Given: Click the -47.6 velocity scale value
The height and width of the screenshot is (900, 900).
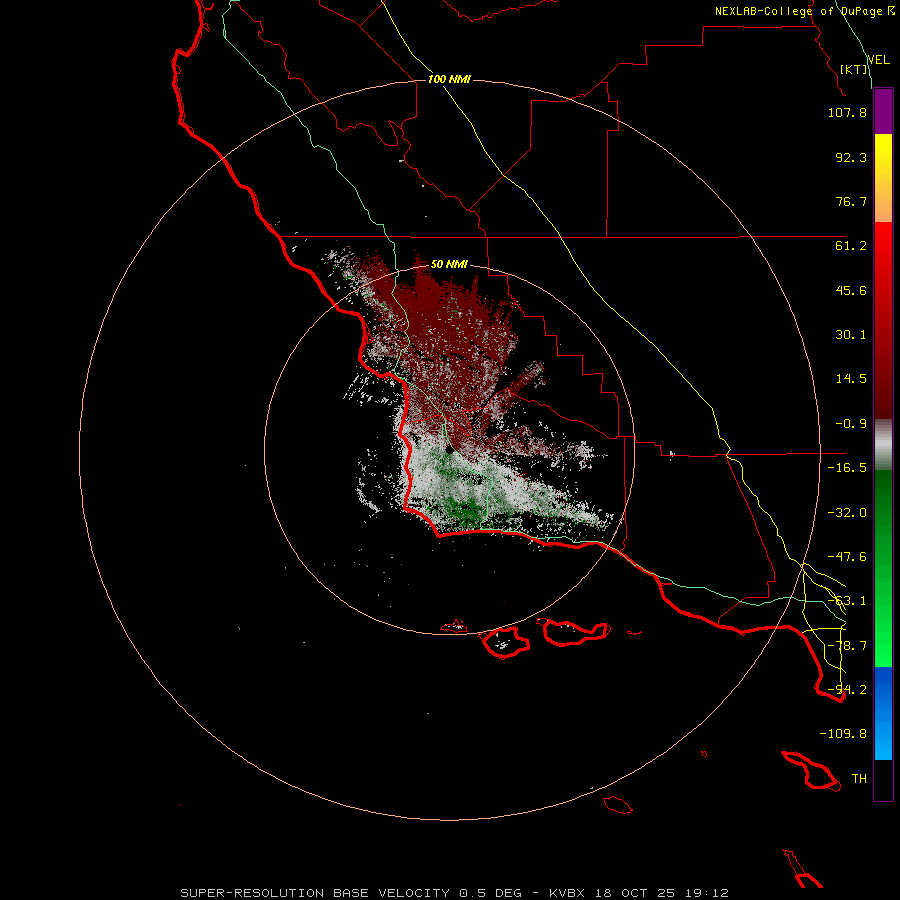Looking at the screenshot, I should pos(847,557).
